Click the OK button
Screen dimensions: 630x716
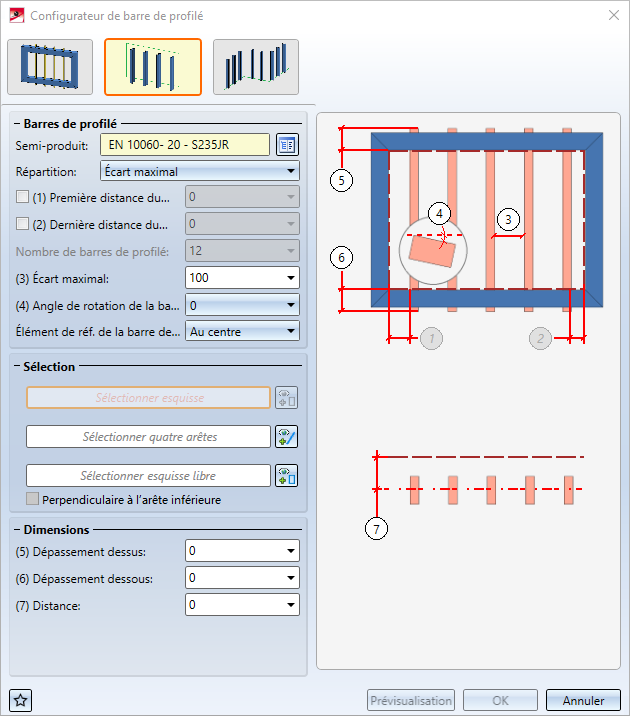click(x=500, y=700)
